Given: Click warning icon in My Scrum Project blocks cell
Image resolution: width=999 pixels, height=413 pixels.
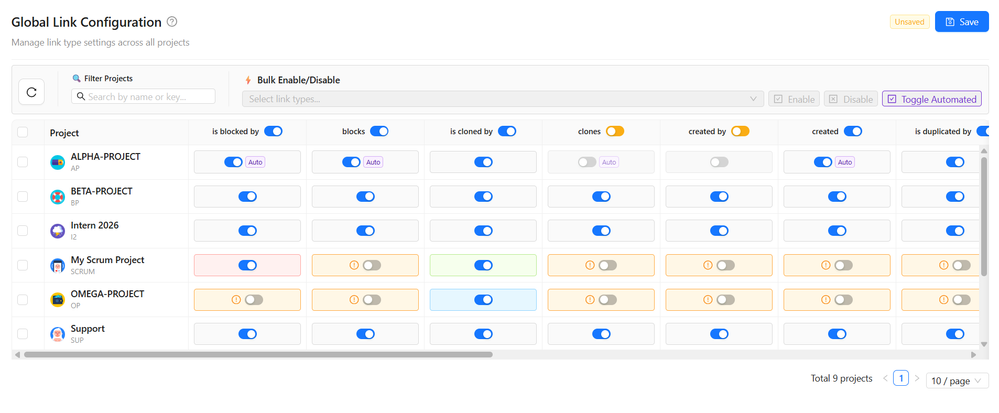Looking at the screenshot, I should 354,265.
